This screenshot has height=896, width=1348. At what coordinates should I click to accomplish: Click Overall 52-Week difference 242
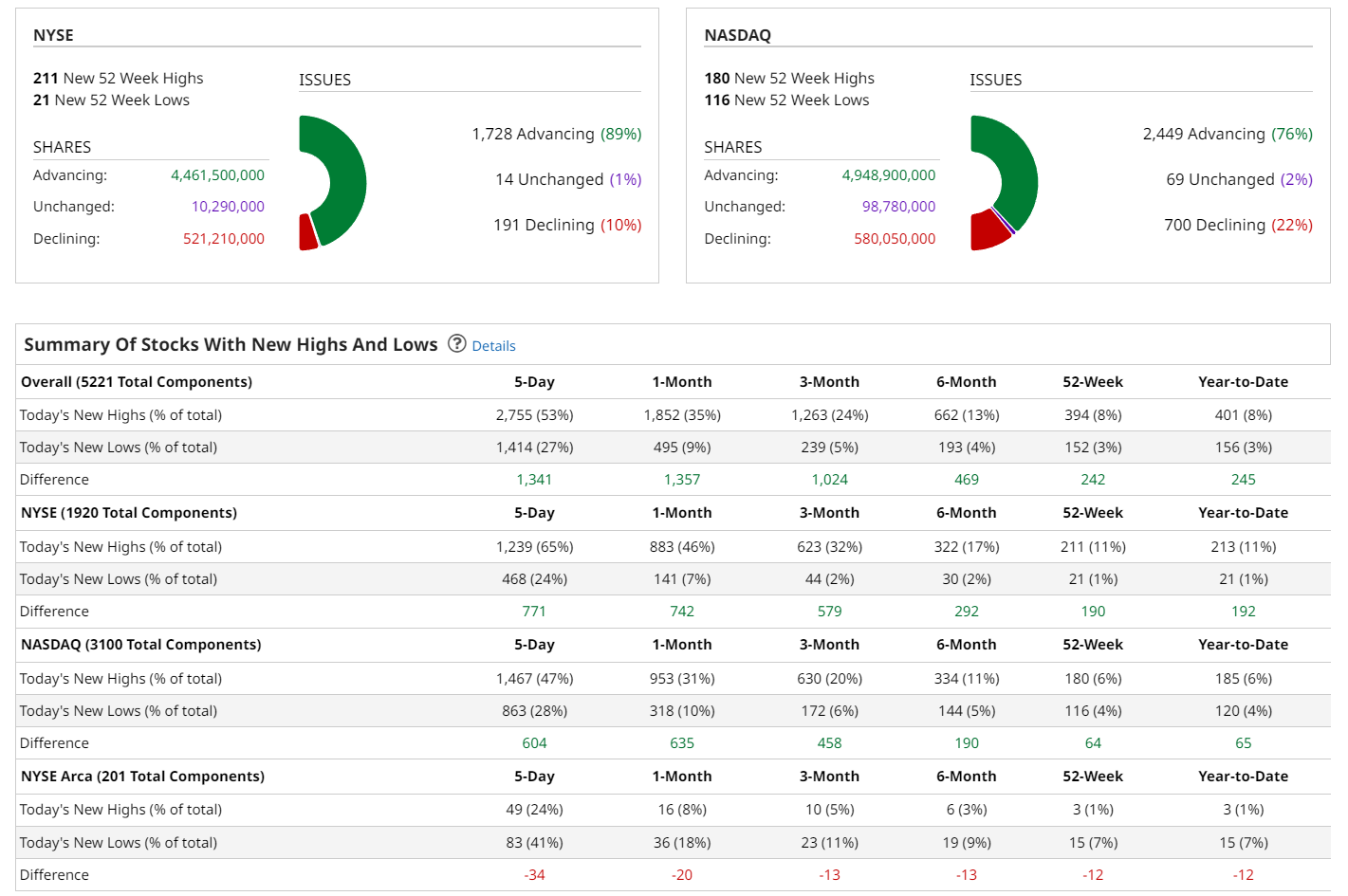(x=1093, y=480)
